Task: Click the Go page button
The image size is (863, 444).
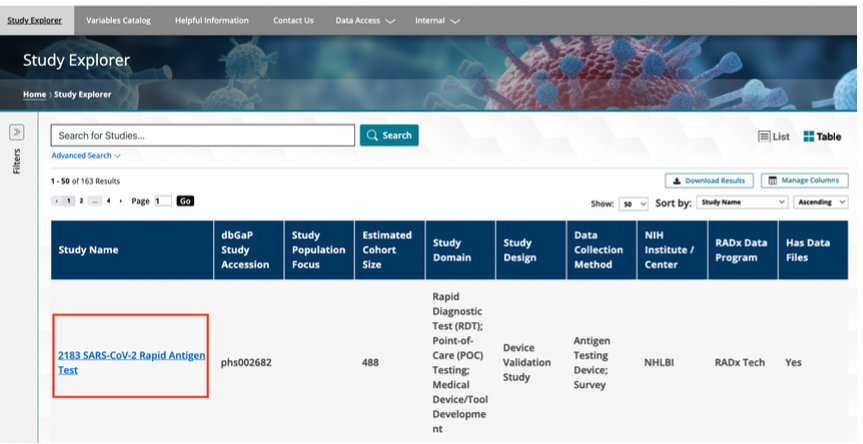Action: point(185,201)
